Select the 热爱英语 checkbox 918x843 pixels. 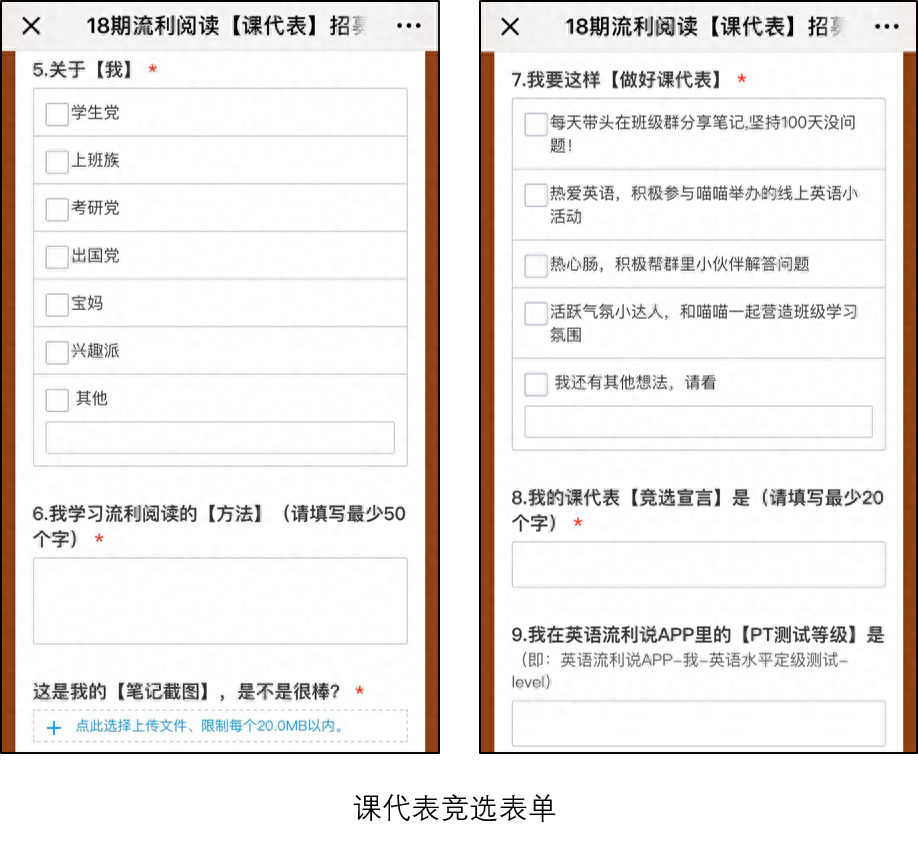pos(536,195)
